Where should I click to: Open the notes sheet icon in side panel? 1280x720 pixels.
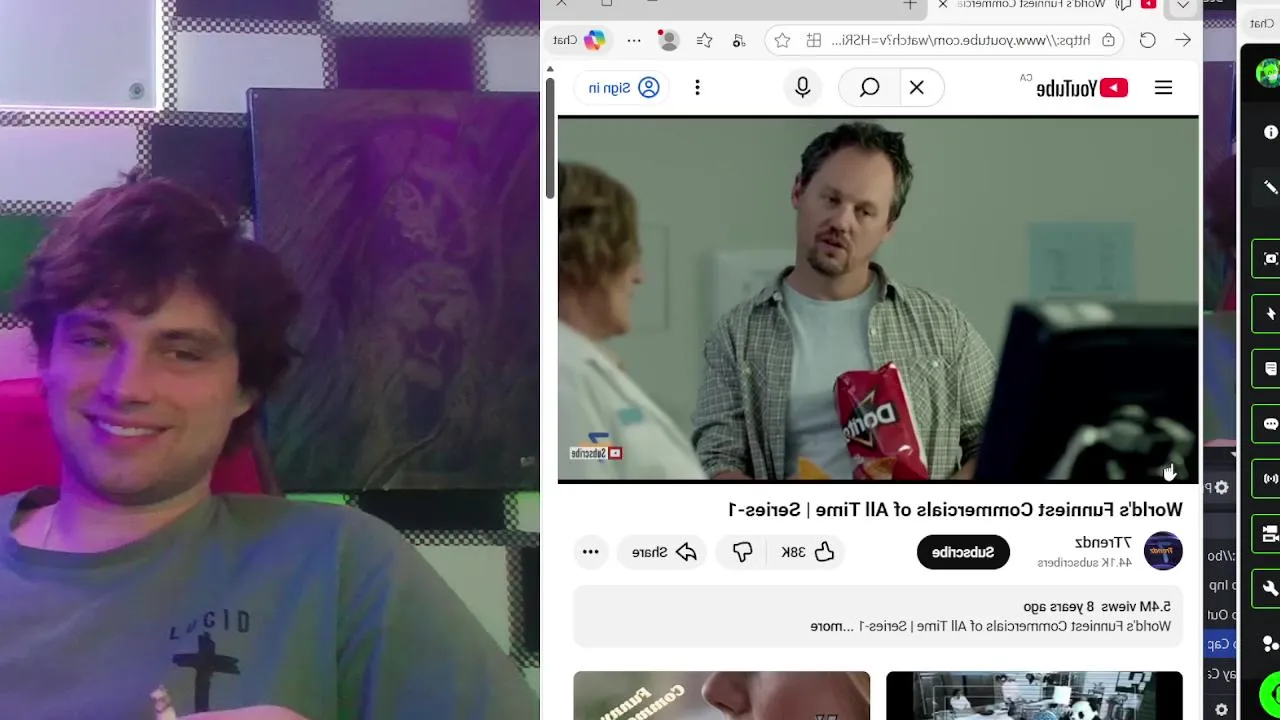tap(1270, 369)
